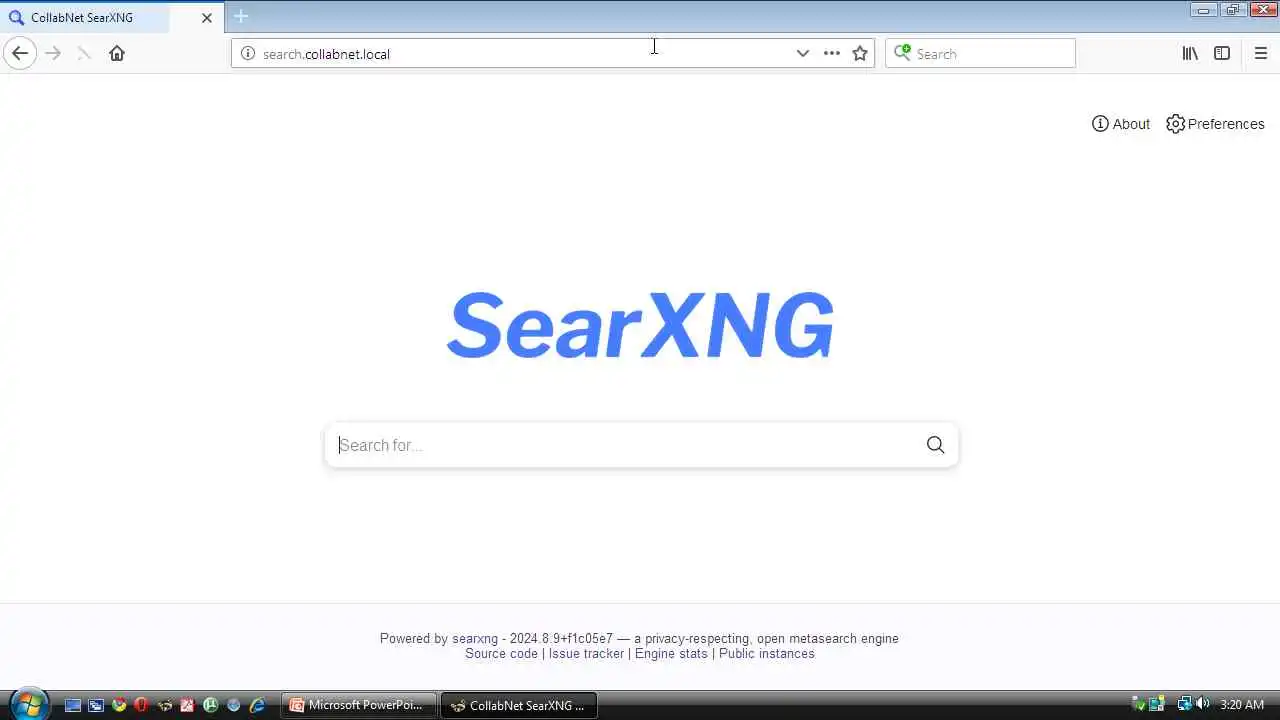Launch Chrome from quick launch
Image resolution: width=1280 pixels, height=720 pixels.
point(119,705)
